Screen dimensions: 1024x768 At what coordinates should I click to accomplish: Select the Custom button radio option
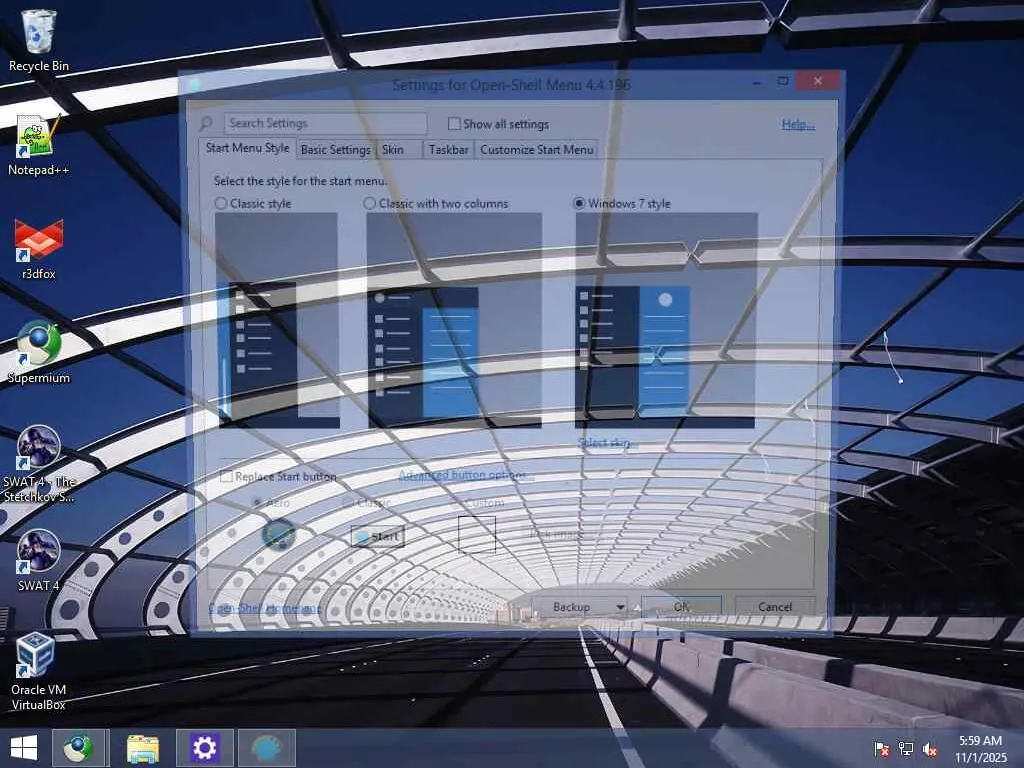(456, 503)
